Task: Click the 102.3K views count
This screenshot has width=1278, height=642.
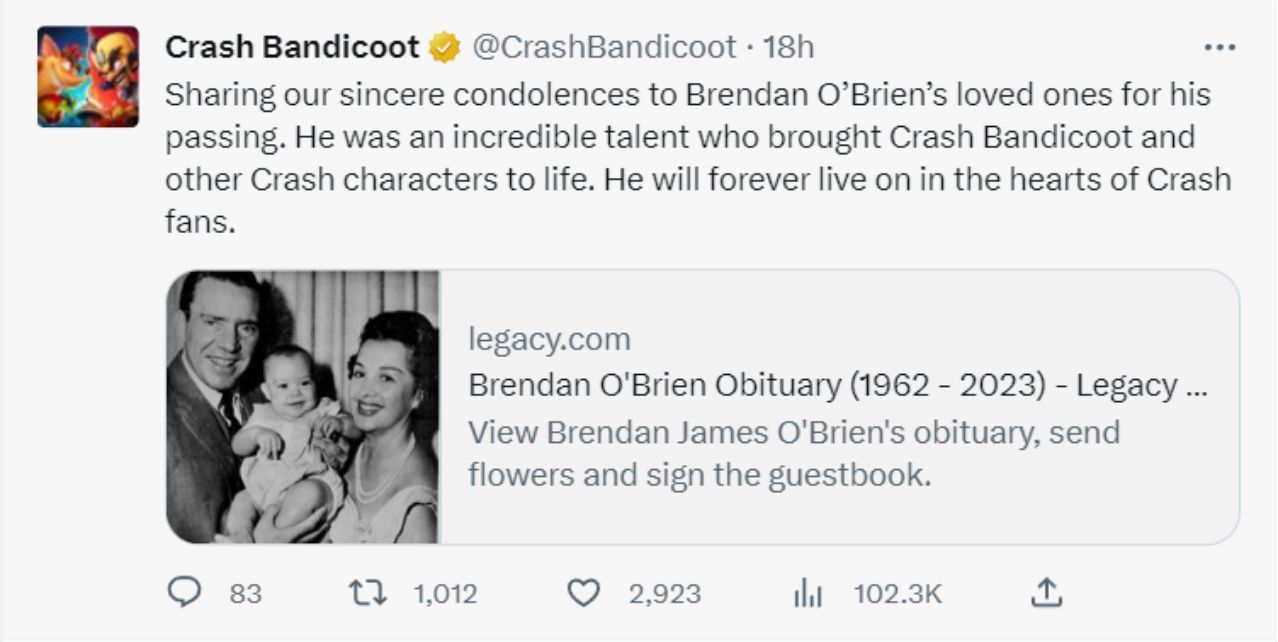Action: point(898,594)
